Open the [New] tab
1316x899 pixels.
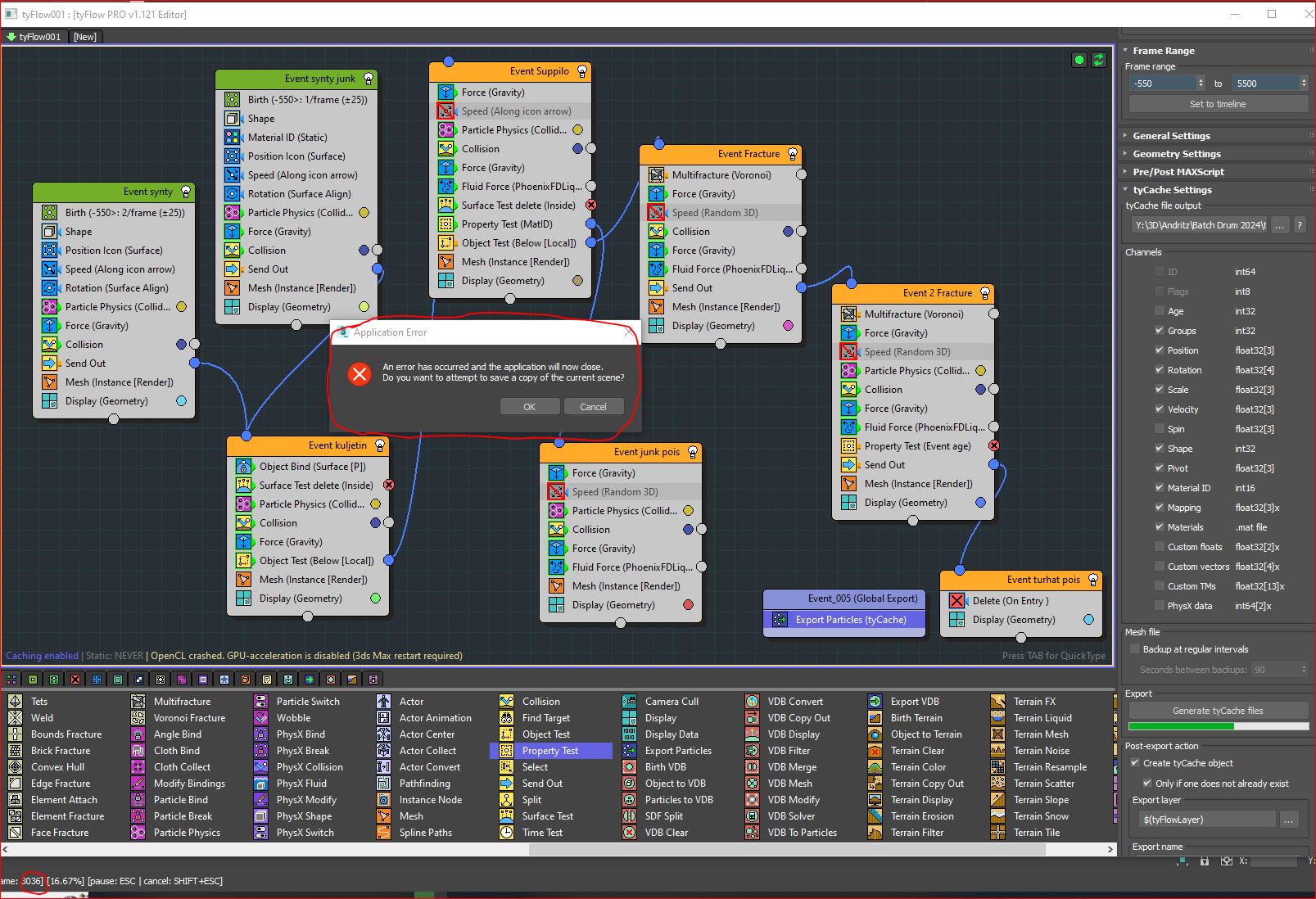(x=84, y=37)
